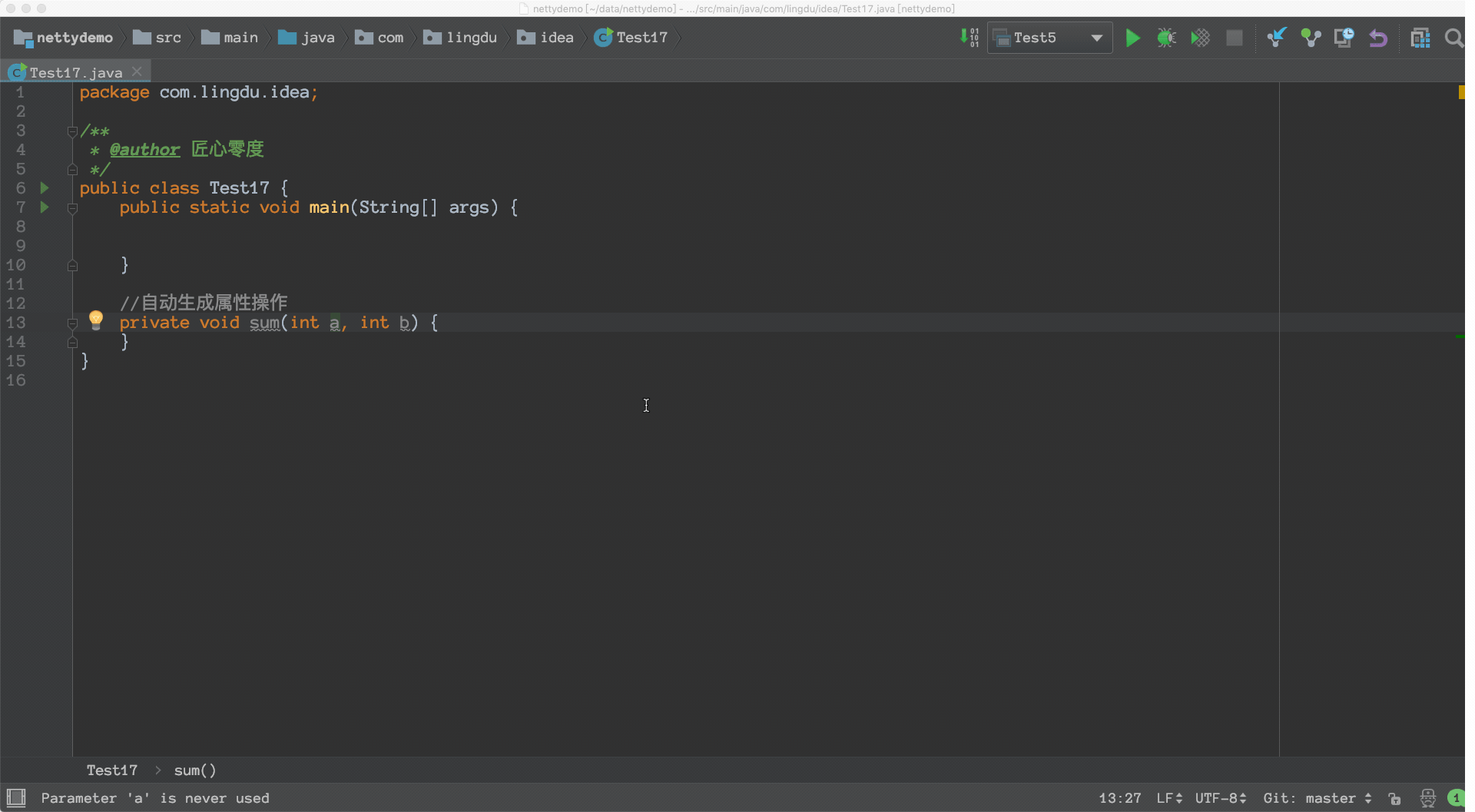Open file history with the clock icon
Image resolution: width=1475 pixels, height=812 pixels.
click(1344, 38)
